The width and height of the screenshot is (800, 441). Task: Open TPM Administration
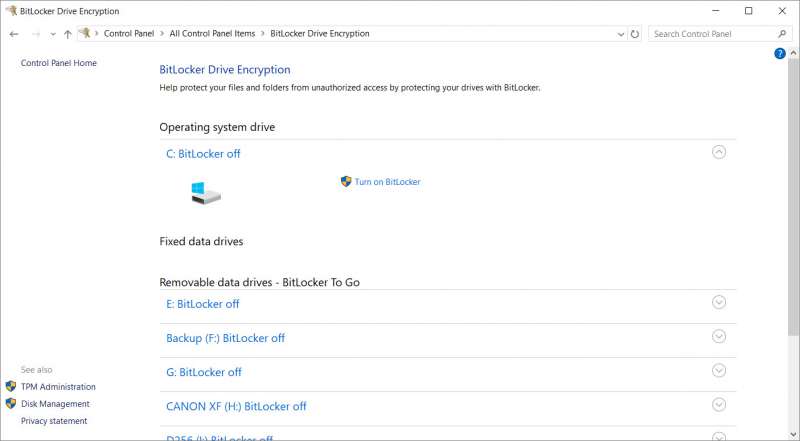click(58, 386)
